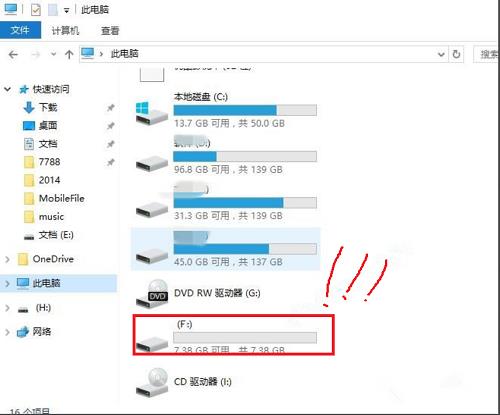Select the DVD RW drive (G:) icon

152,294
